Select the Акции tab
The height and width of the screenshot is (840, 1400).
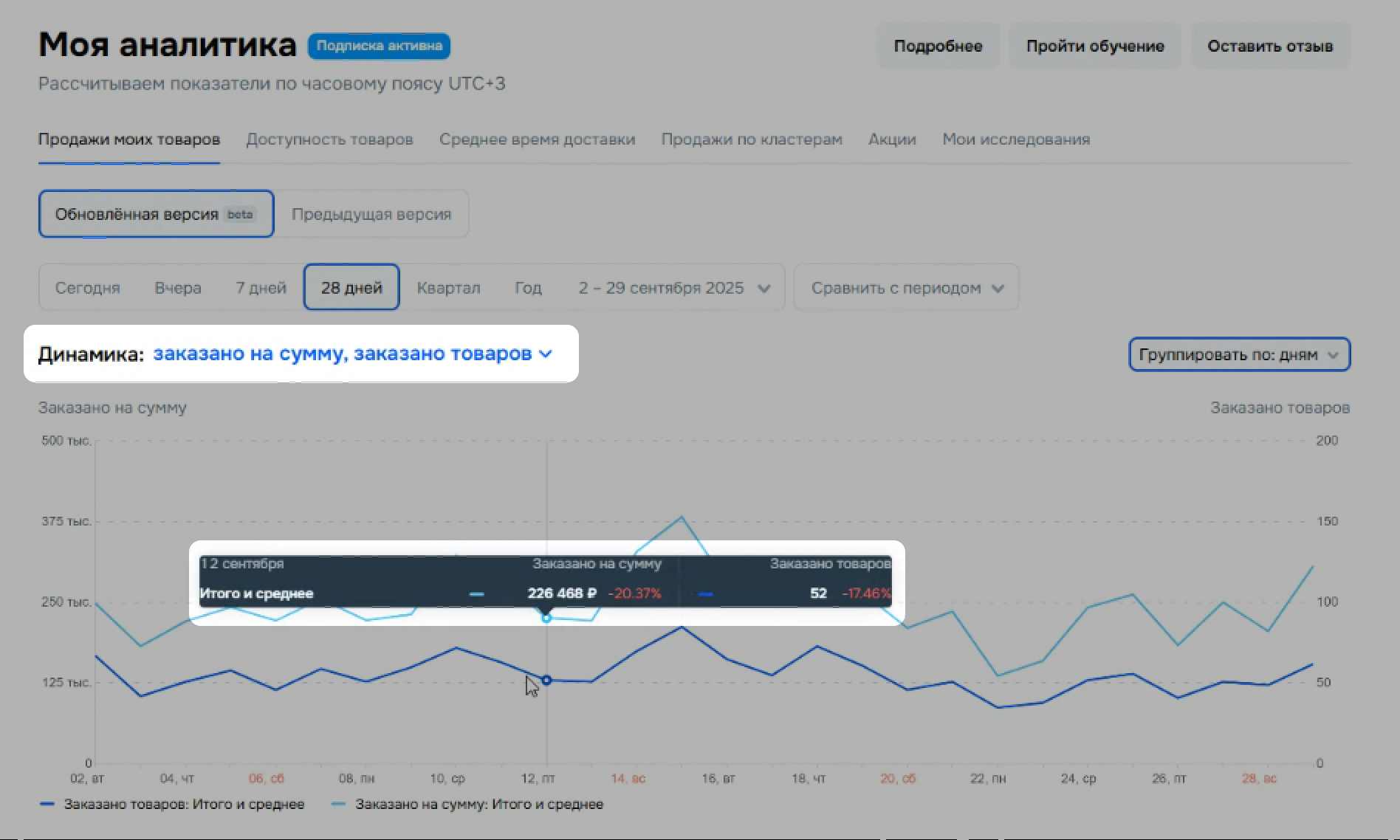click(x=892, y=140)
